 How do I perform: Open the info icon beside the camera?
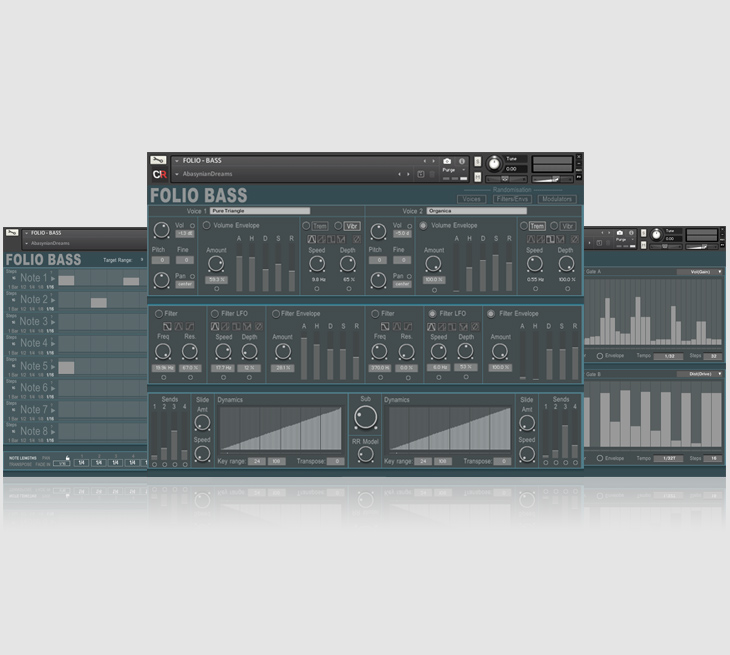[462, 161]
